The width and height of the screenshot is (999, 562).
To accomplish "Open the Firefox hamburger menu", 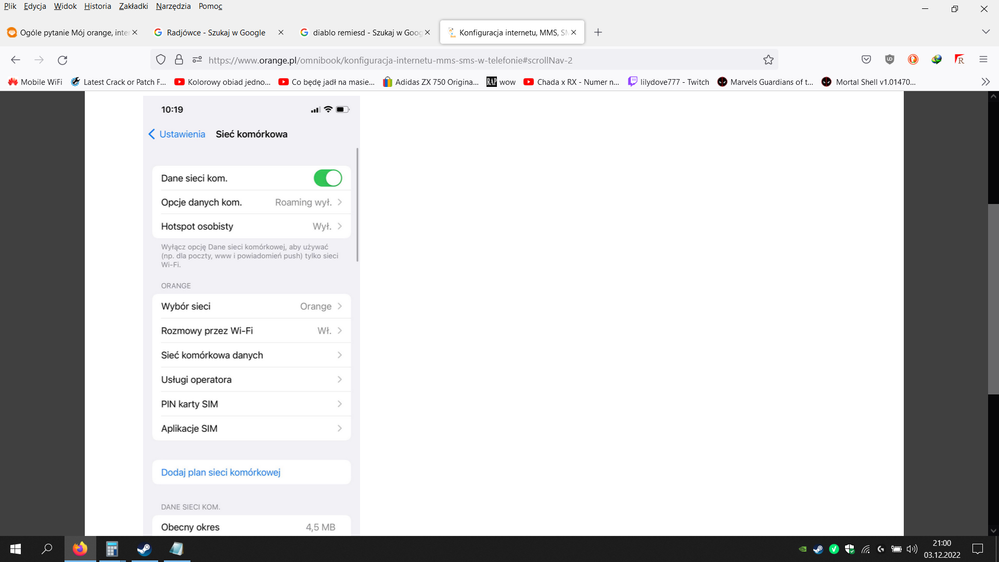I will click(983, 60).
